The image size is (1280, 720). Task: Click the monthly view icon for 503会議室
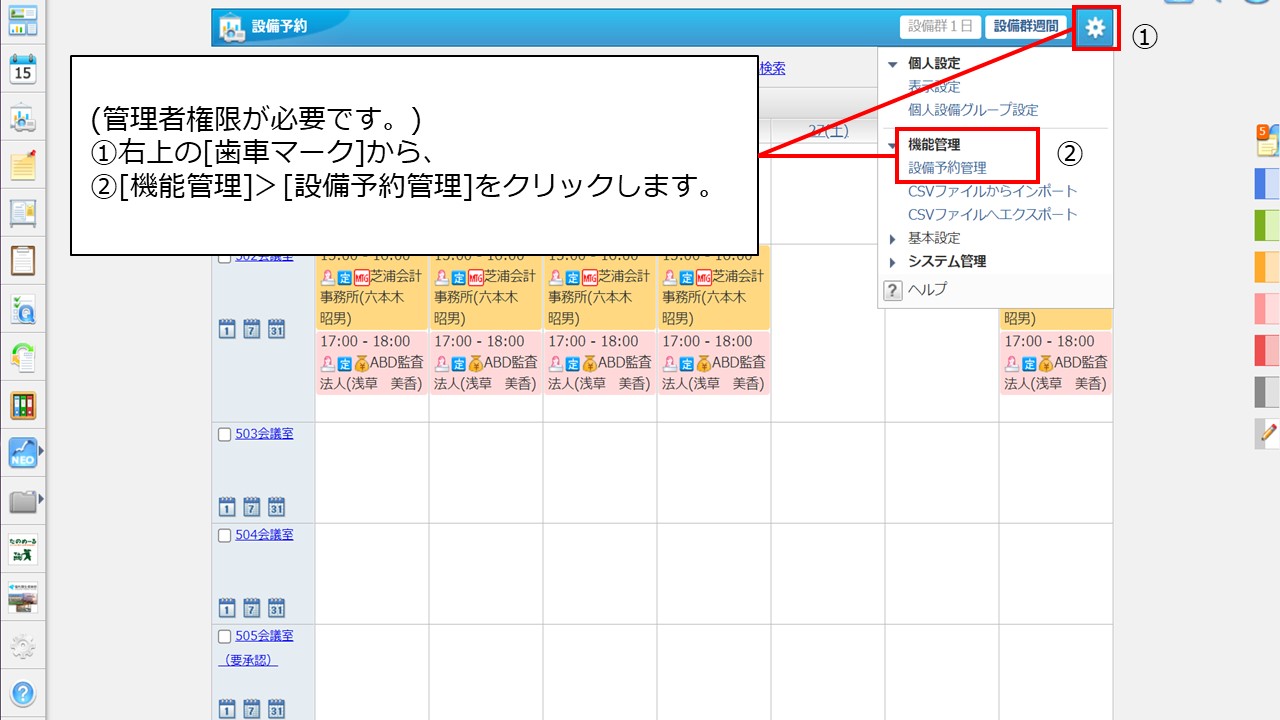pos(276,505)
